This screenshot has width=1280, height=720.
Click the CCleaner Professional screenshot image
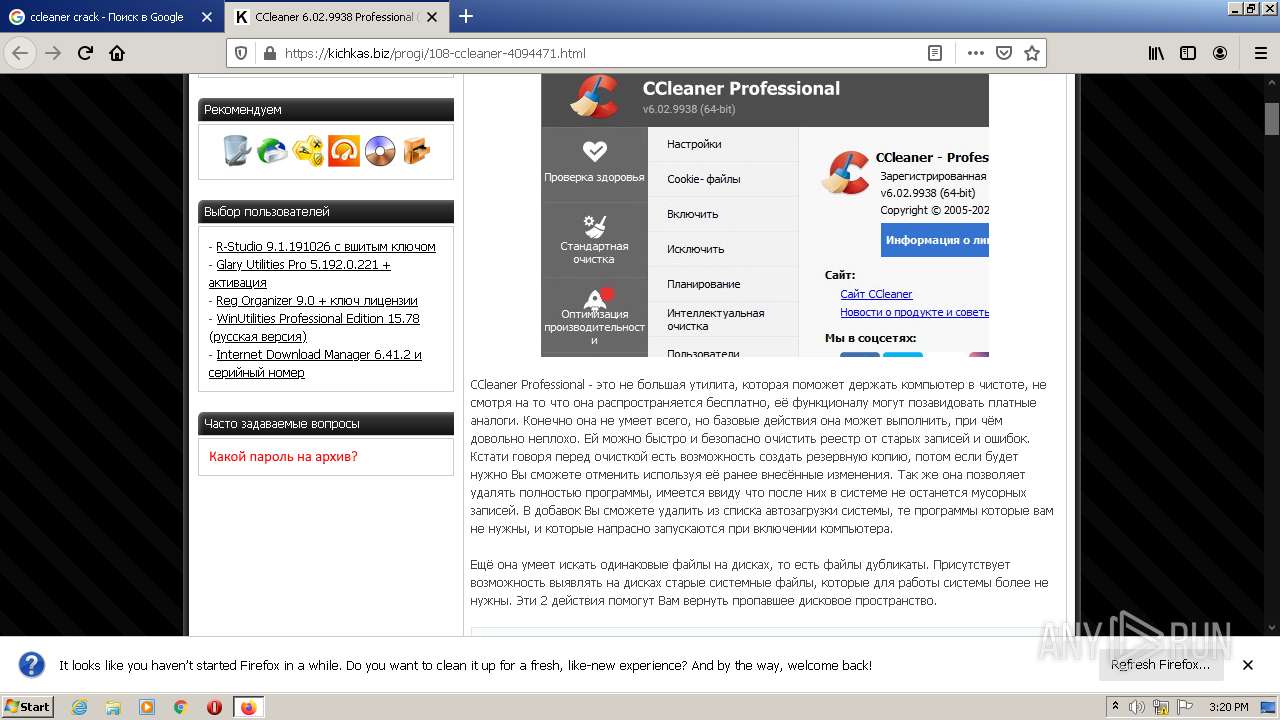(765, 215)
